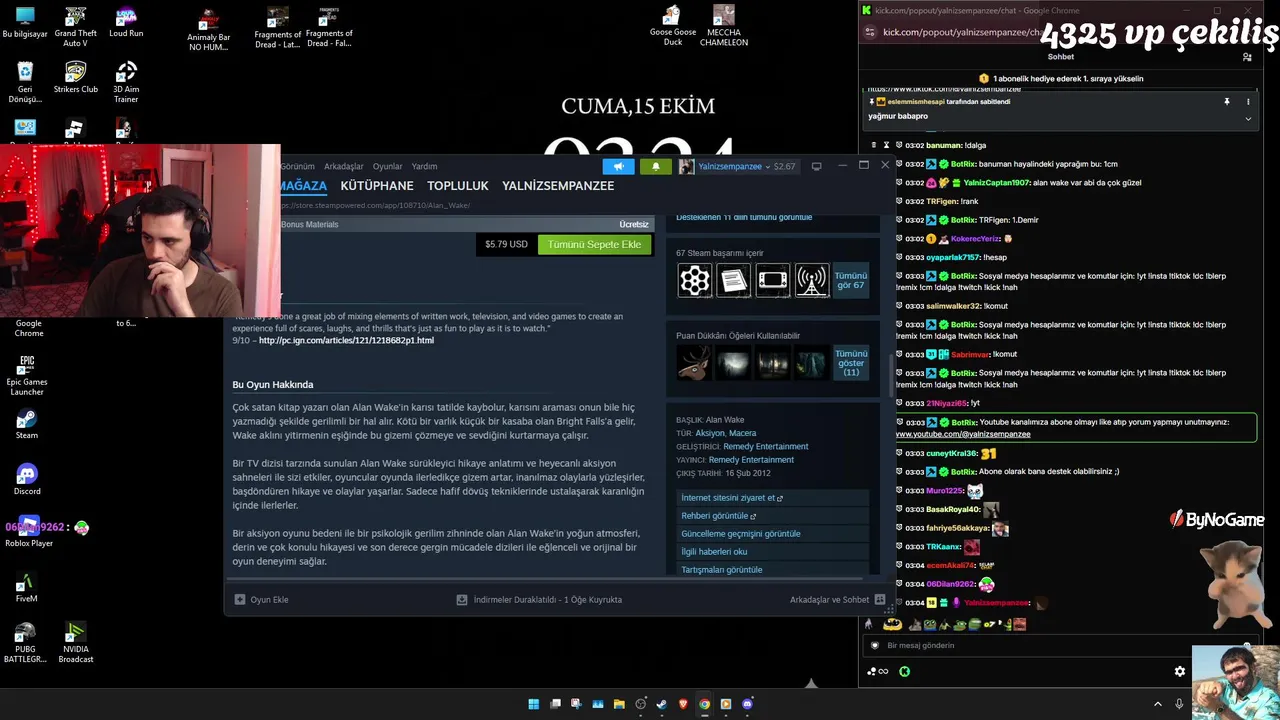Open Brave browser from taskbar
The width and height of the screenshot is (1280, 720).
coord(684,704)
